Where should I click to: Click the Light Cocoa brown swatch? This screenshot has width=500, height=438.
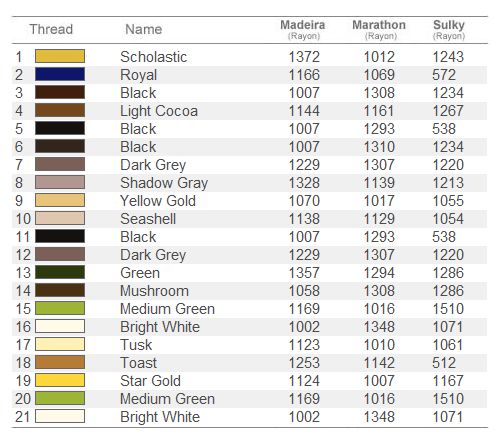pos(60,110)
